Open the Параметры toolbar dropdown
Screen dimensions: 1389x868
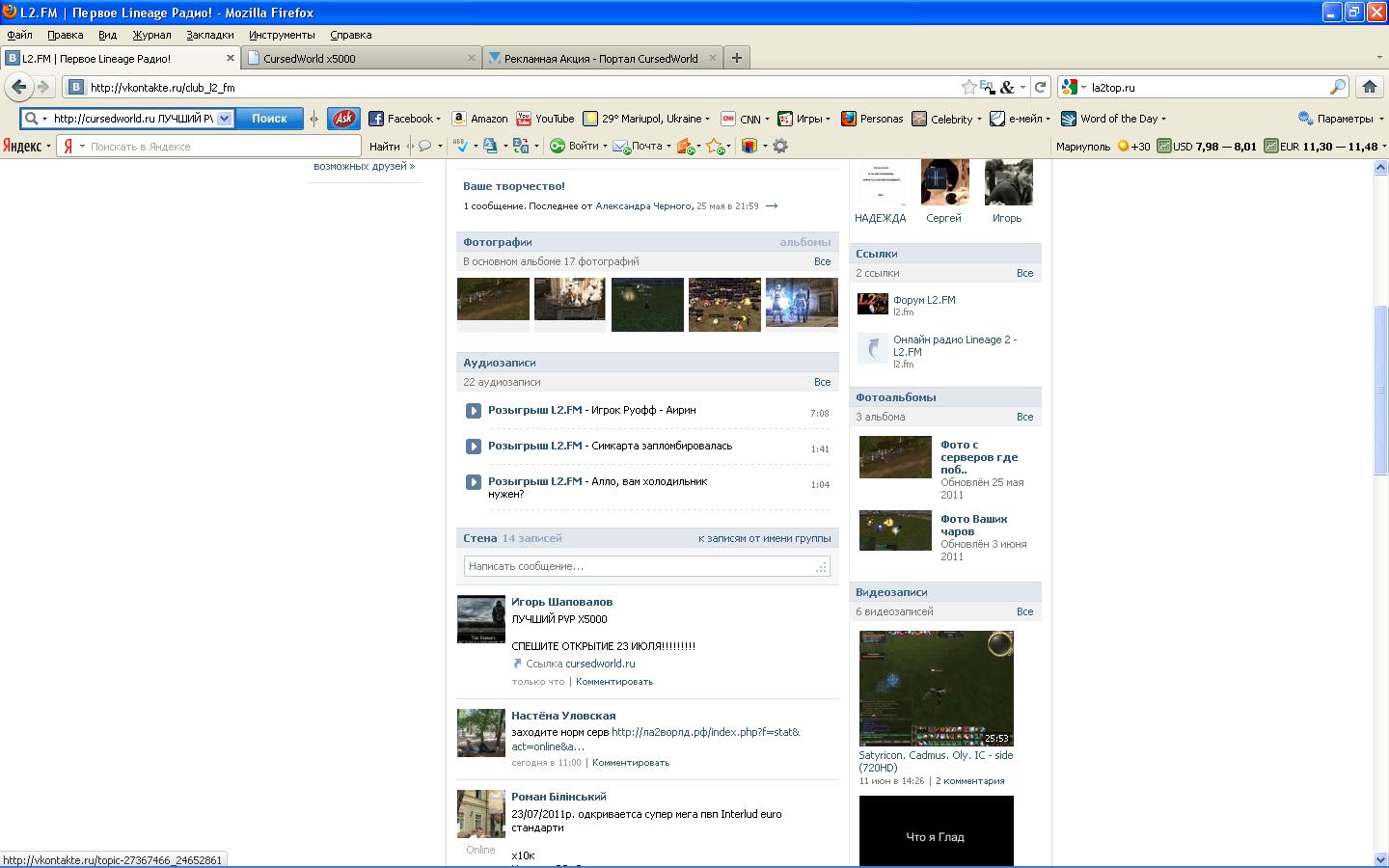1340,119
